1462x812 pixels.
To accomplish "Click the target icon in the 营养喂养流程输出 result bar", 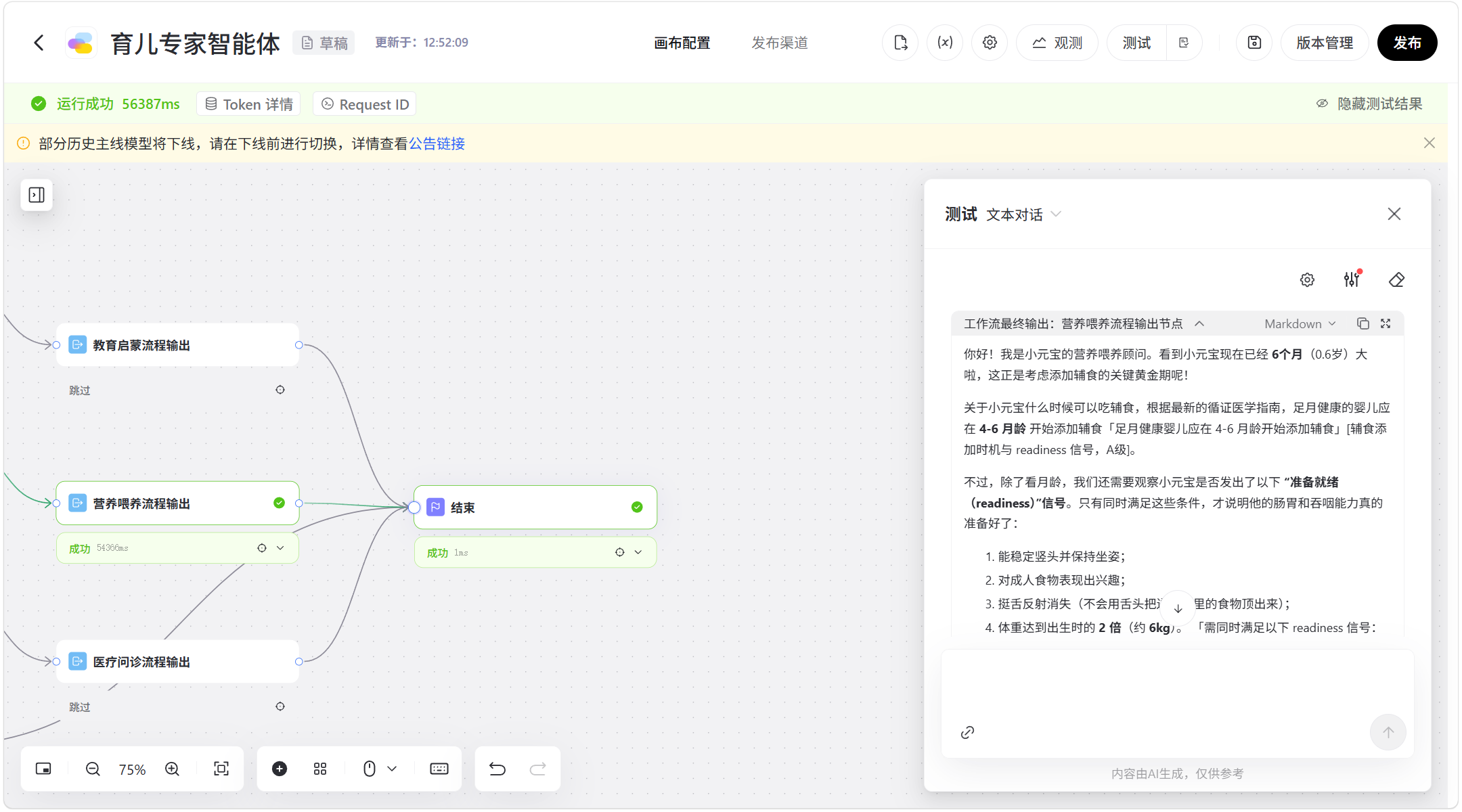I will pyautogui.click(x=262, y=548).
